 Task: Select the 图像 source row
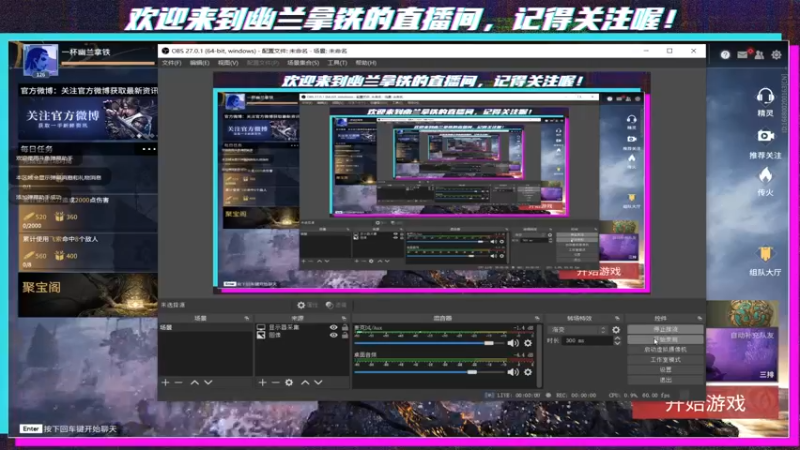[302, 335]
